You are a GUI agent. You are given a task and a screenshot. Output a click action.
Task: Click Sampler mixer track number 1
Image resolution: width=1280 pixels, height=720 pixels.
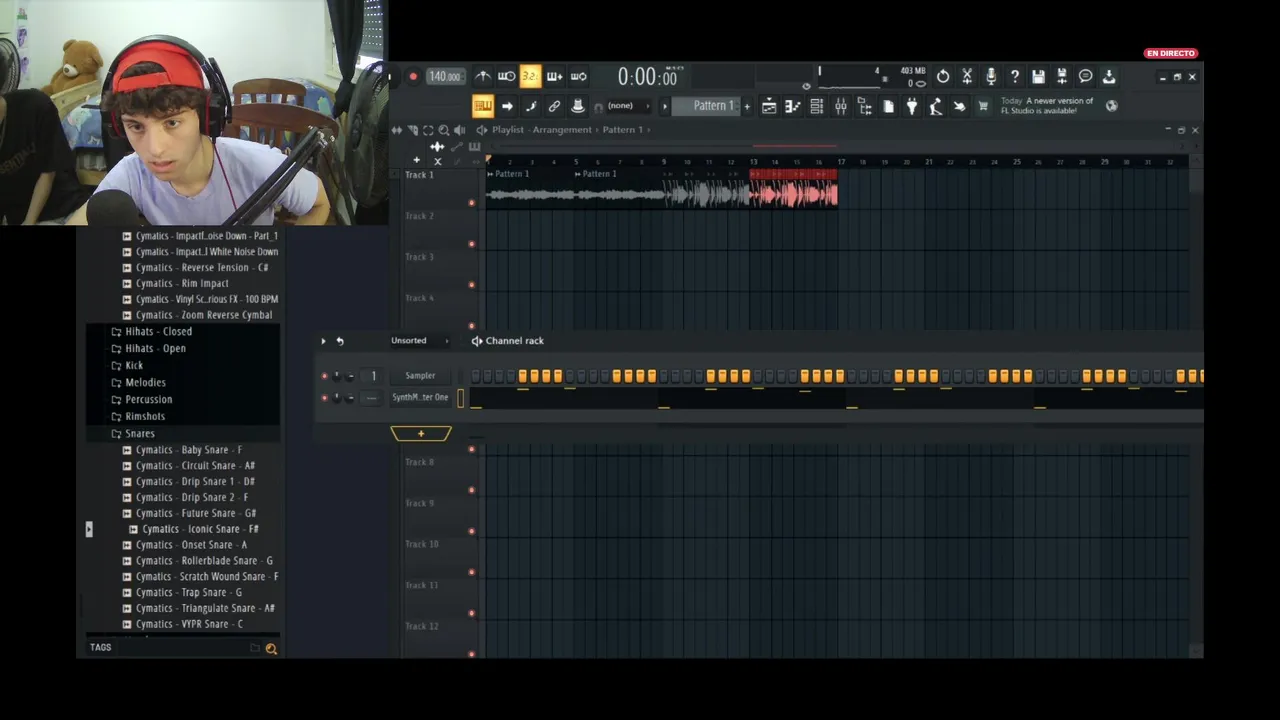(x=373, y=376)
